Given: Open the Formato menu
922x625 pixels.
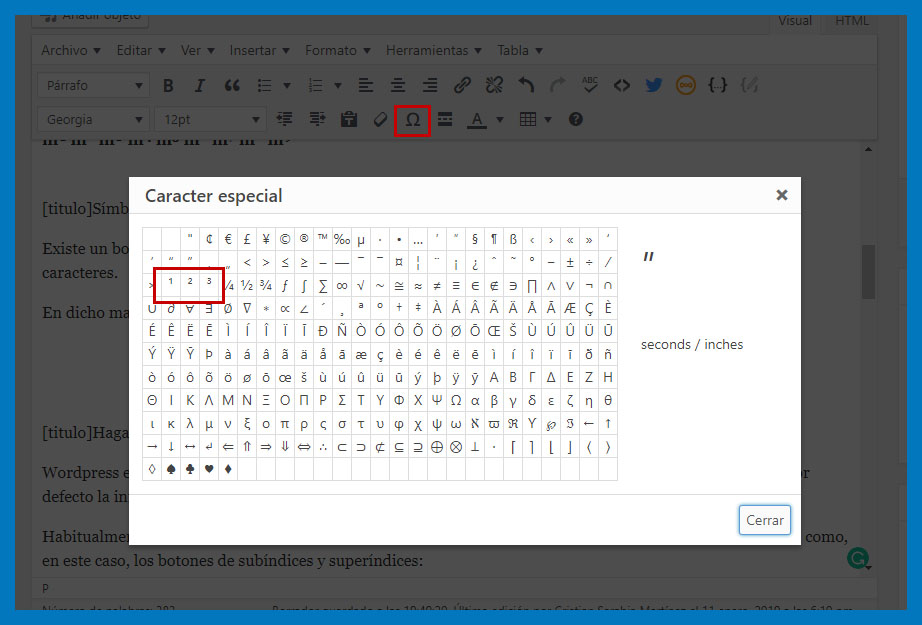Looking at the screenshot, I should [x=338, y=51].
